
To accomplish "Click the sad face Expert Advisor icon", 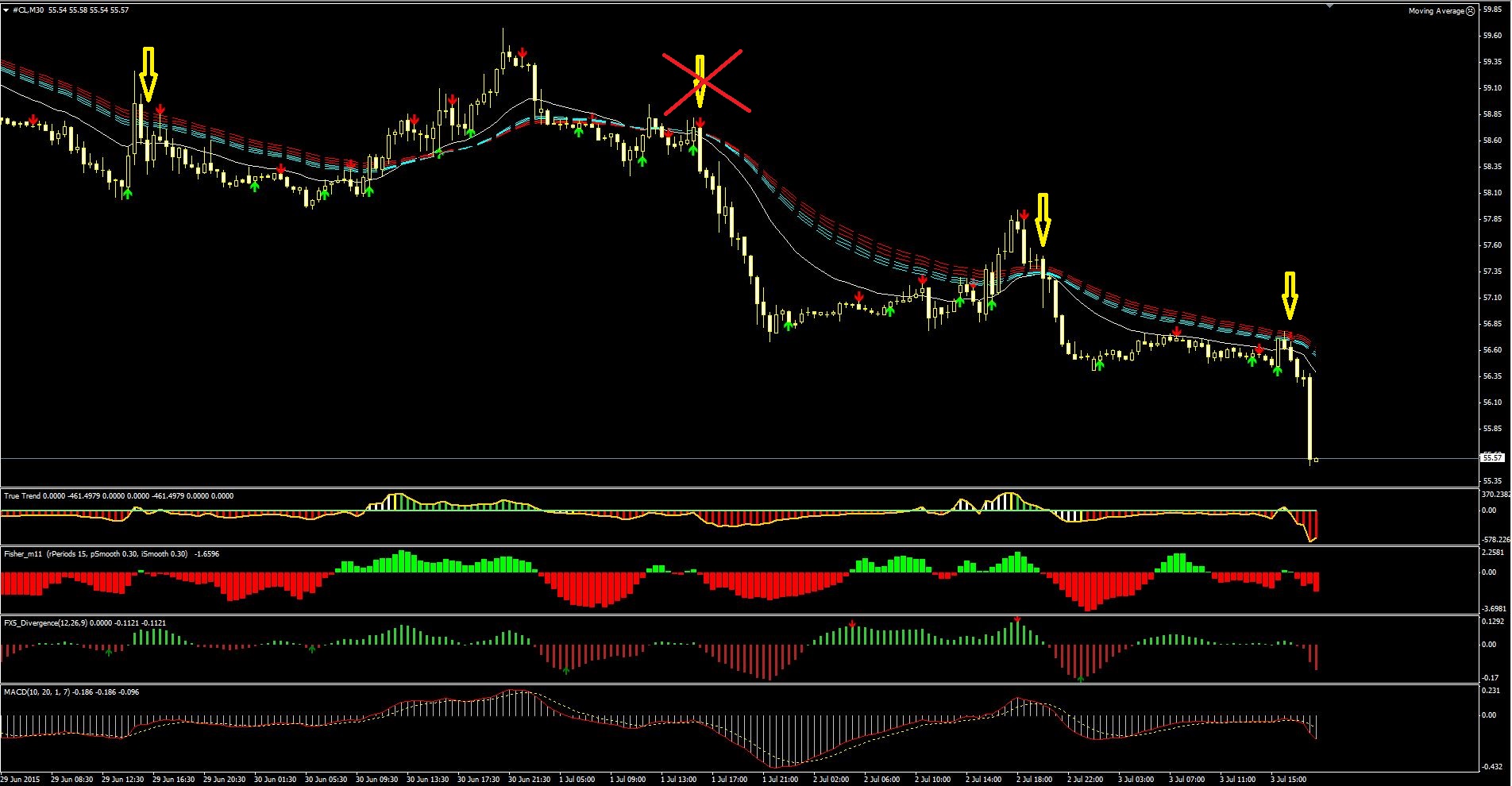I will coord(1470,11).
